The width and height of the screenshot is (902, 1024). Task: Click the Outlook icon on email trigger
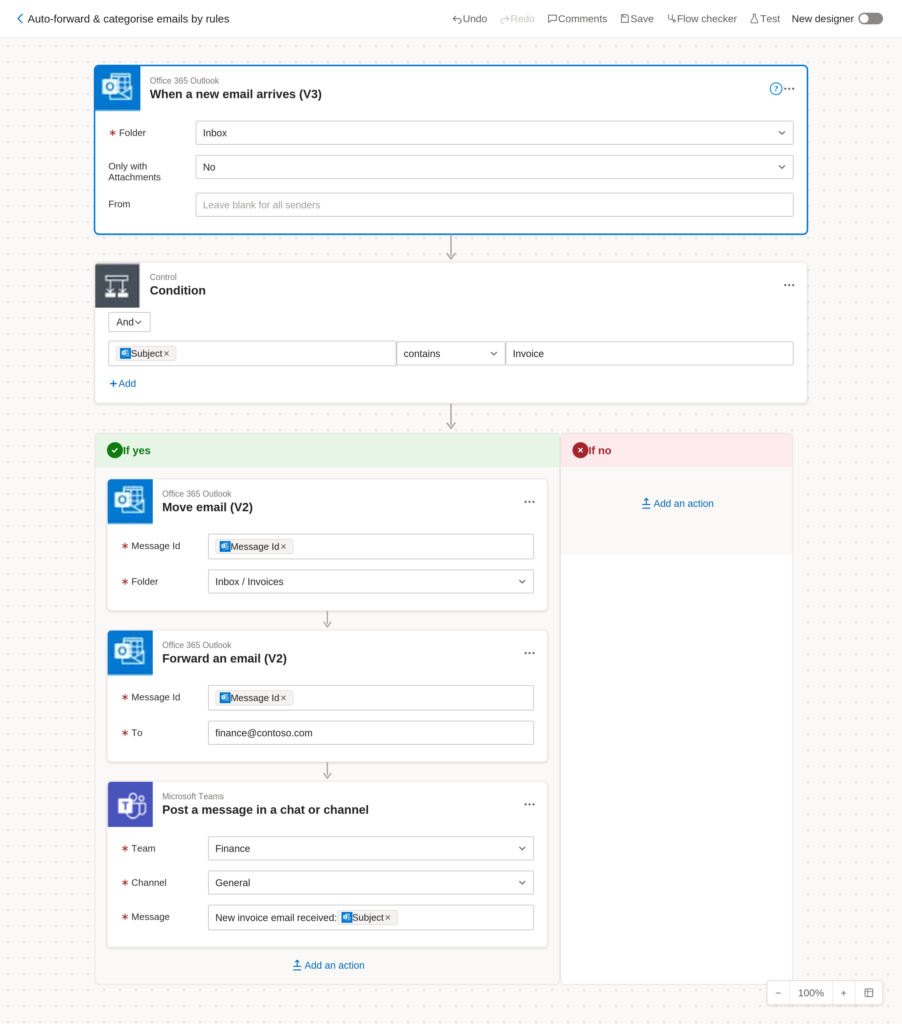[x=118, y=88]
